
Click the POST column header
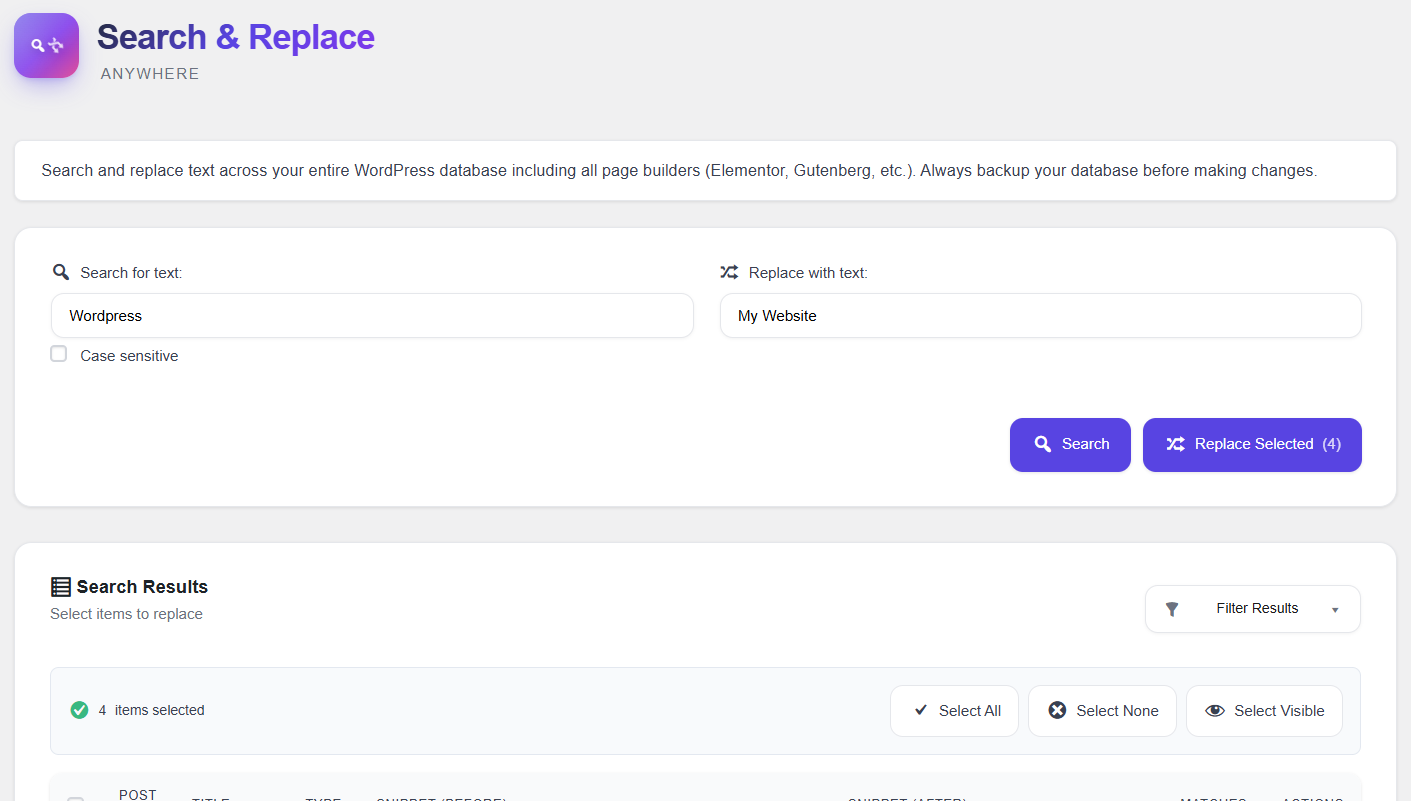click(x=137, y=794)
